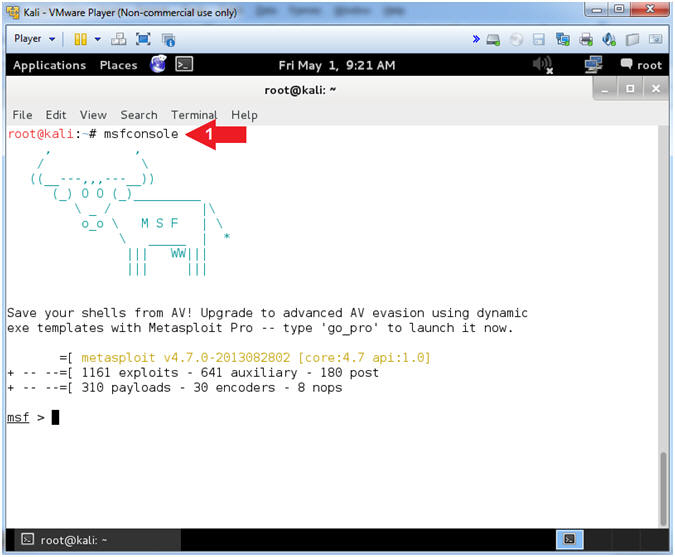This screenshot has height=557, width=675.
Task: Click the VMware window title icon
Action: (x=13, y=12)
